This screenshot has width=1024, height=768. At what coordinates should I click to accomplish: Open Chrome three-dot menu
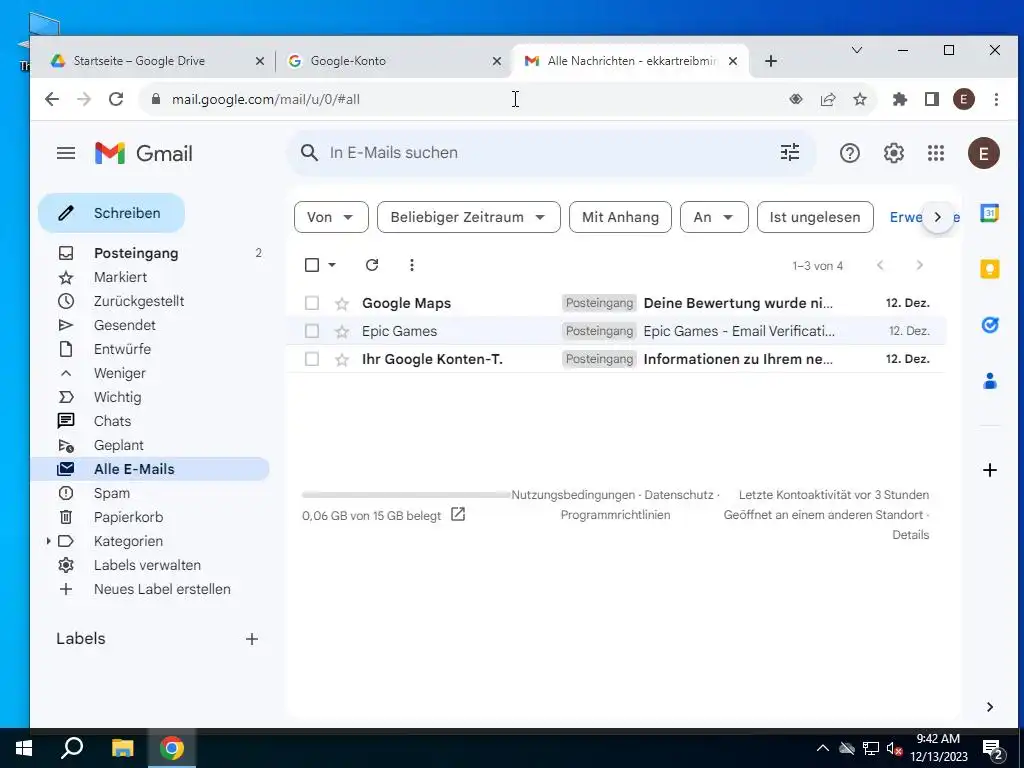pyautogui.click(x=996, y=99)
